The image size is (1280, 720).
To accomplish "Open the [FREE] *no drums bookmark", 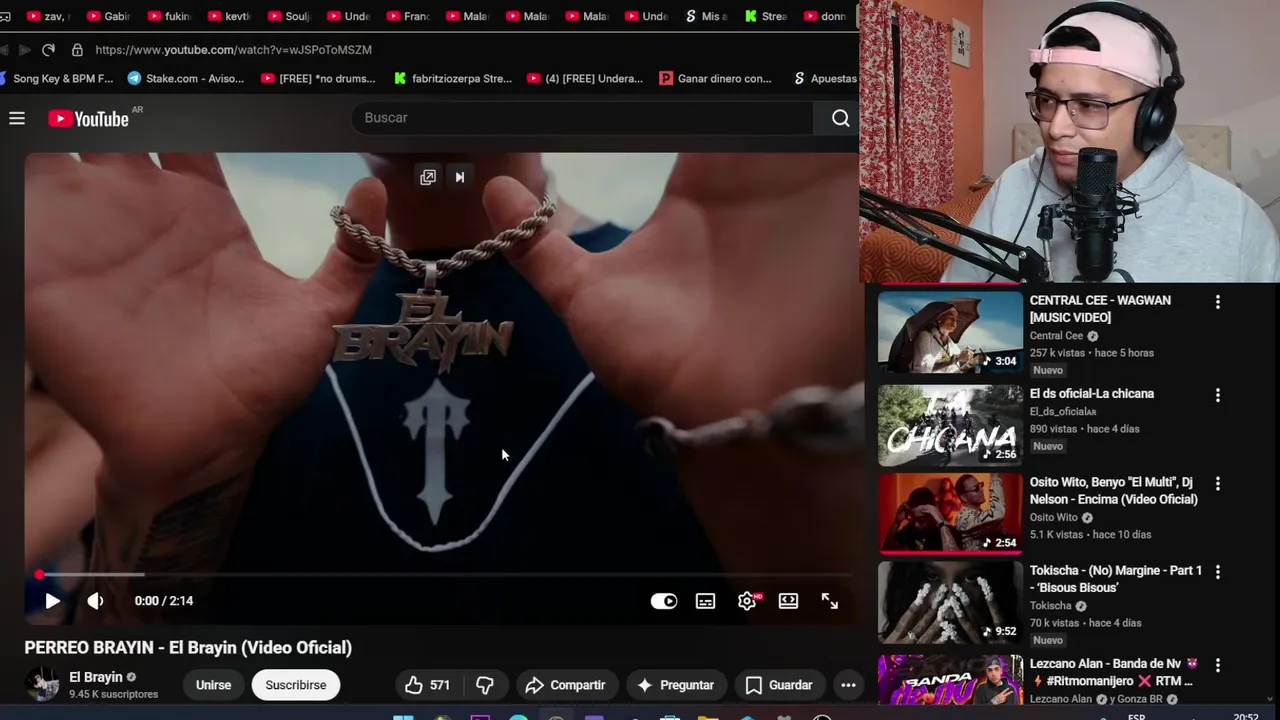I will coord(318,78).
